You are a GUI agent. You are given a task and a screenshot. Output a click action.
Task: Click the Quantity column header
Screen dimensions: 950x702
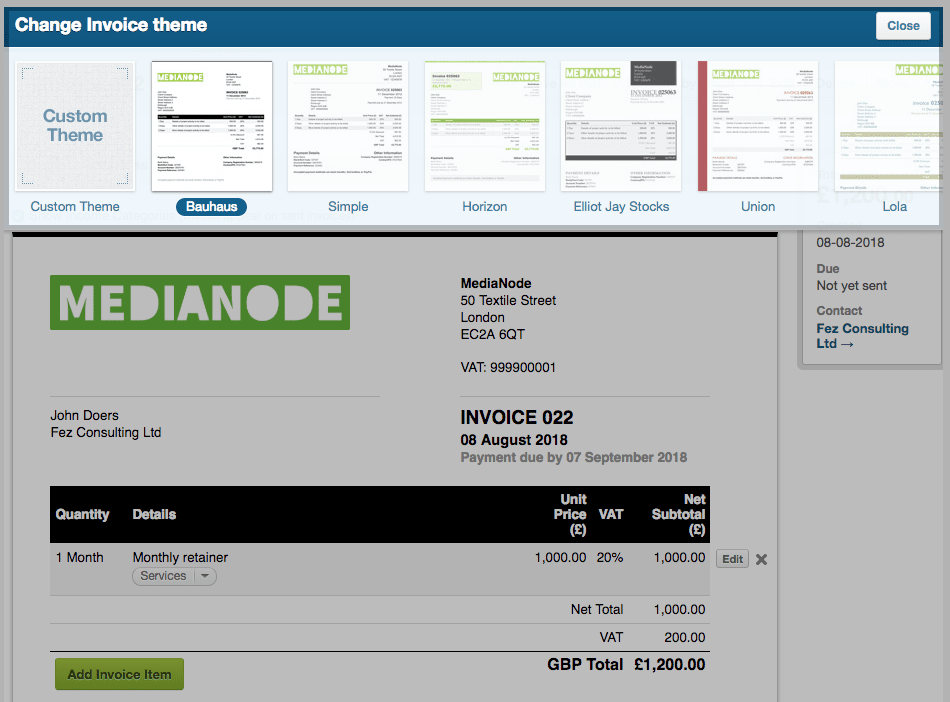[x=82, y=514]
